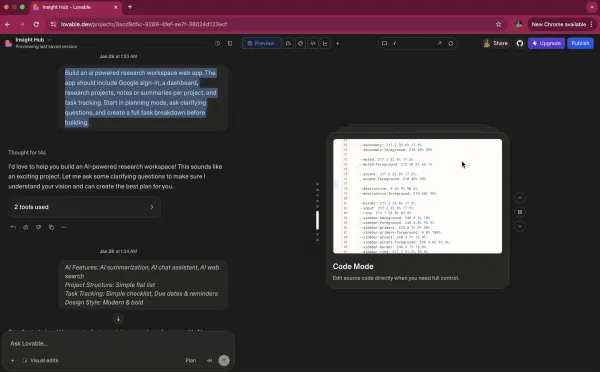Open the Cloud view in toolbar

[x=288, y=43]
